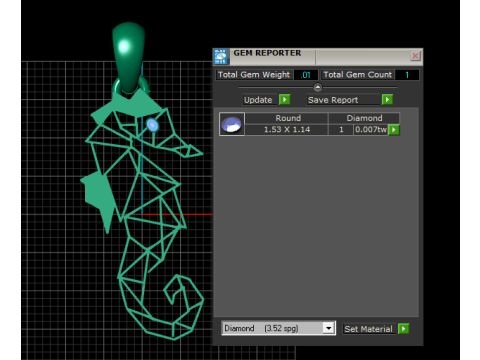Click the gem quantity cell showing 1
This screenshot has width=480, height=360.
tap(341, 129)
